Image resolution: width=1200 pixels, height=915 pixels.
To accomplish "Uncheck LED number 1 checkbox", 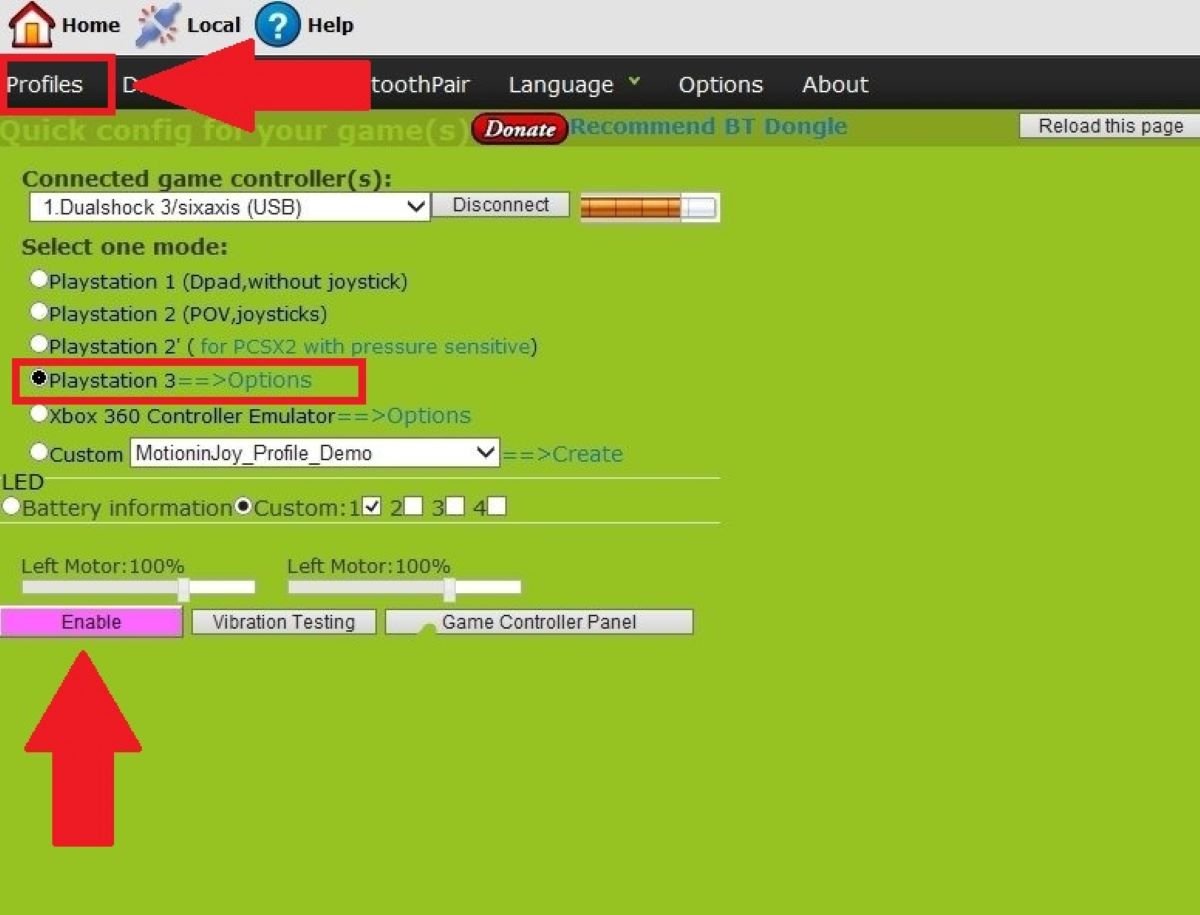I will (x=372, y=507).
